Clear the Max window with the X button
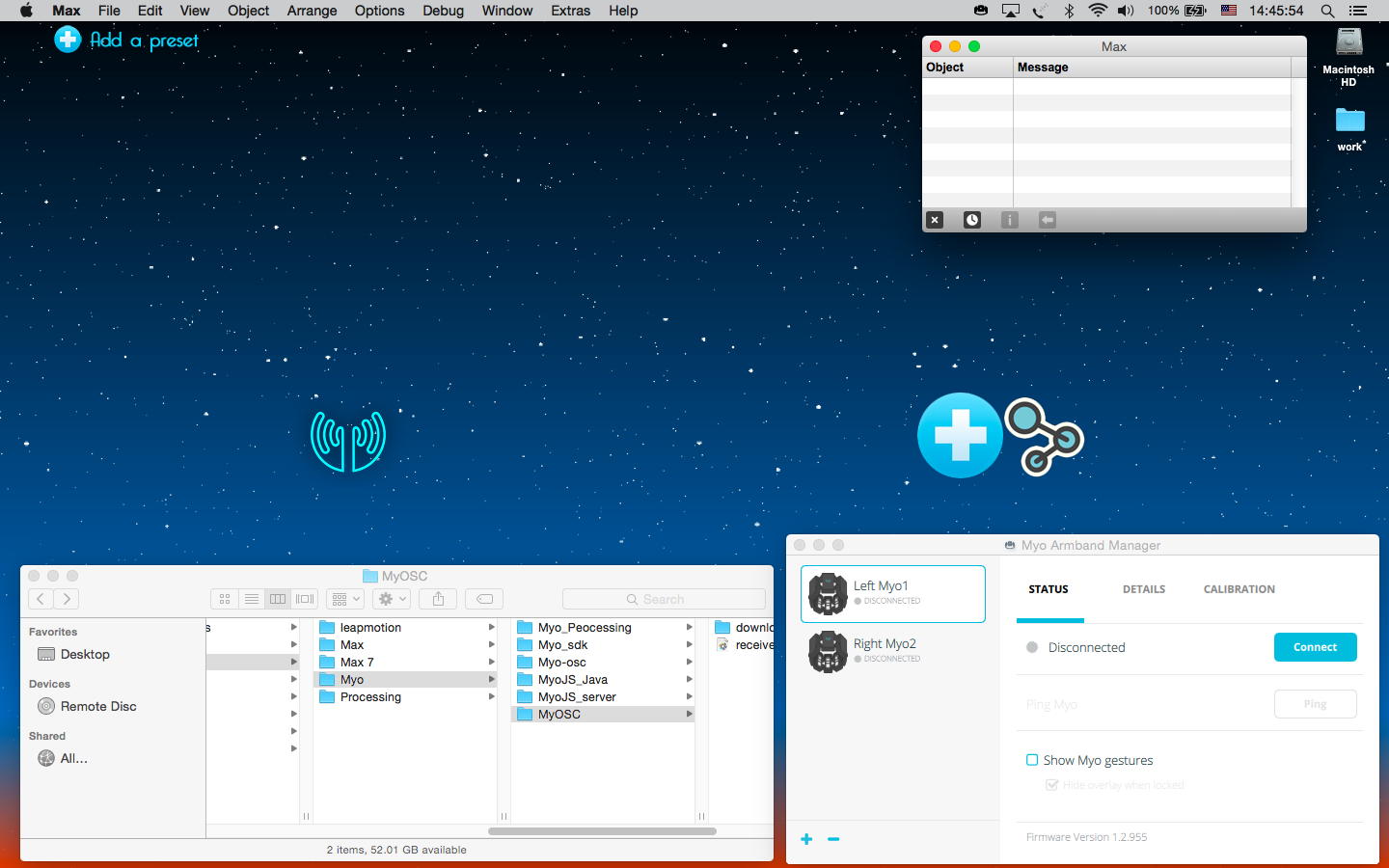Viewport: 1389px width, 868px height. coord(935,220)
